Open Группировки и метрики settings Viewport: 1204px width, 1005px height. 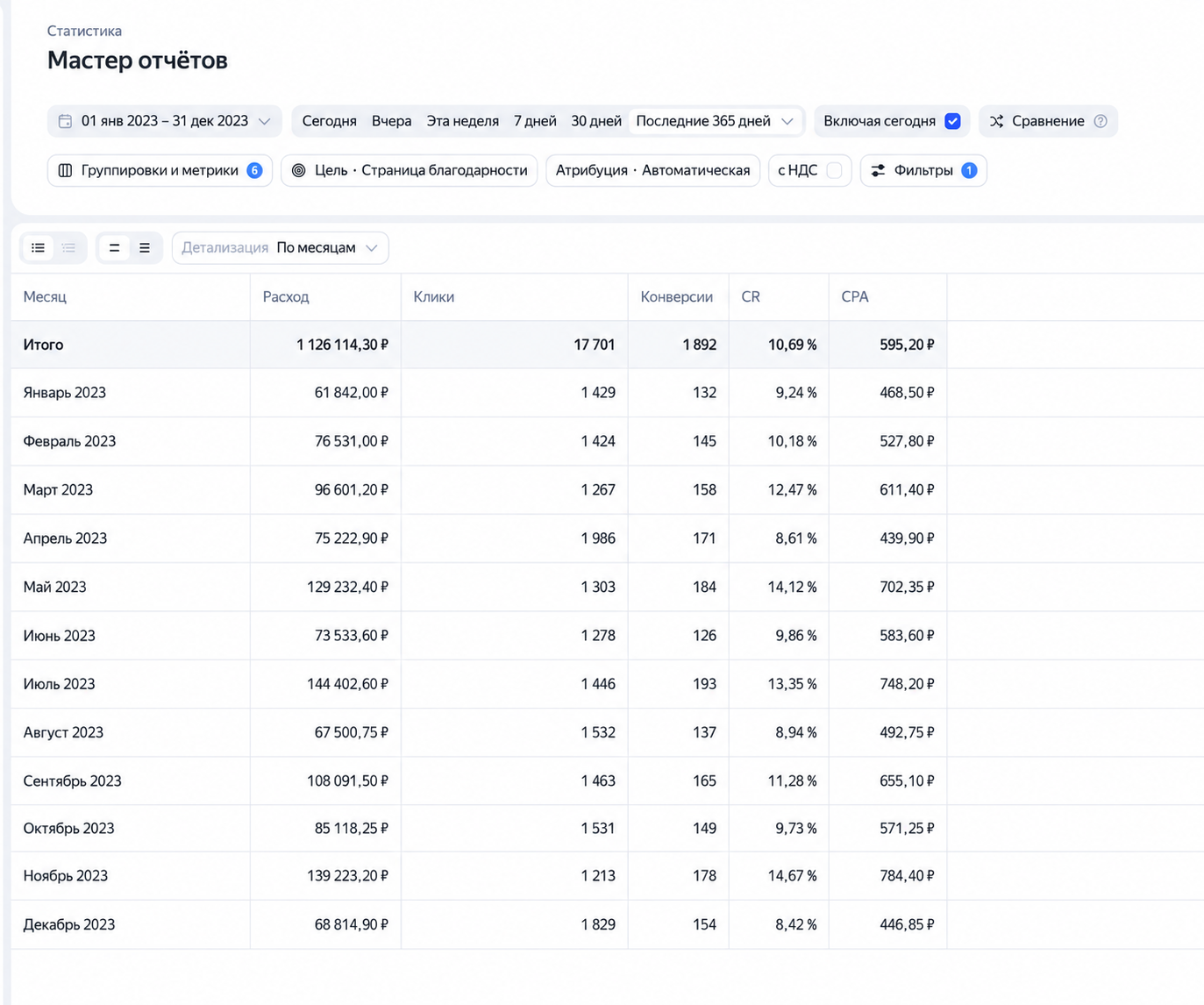pos(160,170)
